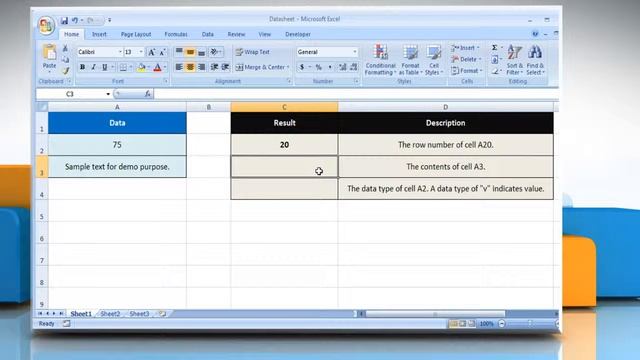Increase indent of cell contents
The height and width of the screenshot is (360, 640).
tap(225, 67)
